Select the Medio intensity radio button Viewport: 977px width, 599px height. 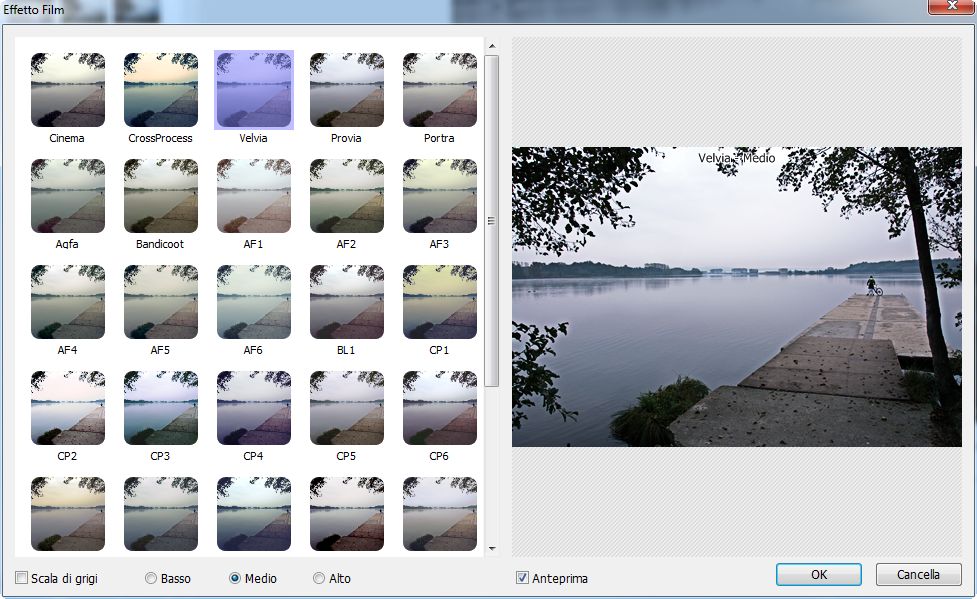pos(235,578)
